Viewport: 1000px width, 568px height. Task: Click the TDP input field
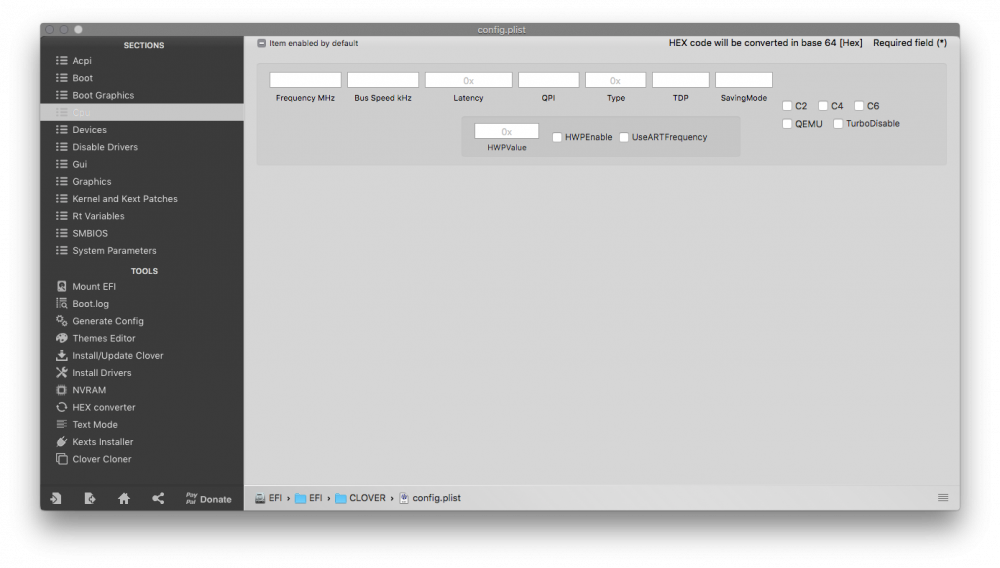click(x=680, y=80)
